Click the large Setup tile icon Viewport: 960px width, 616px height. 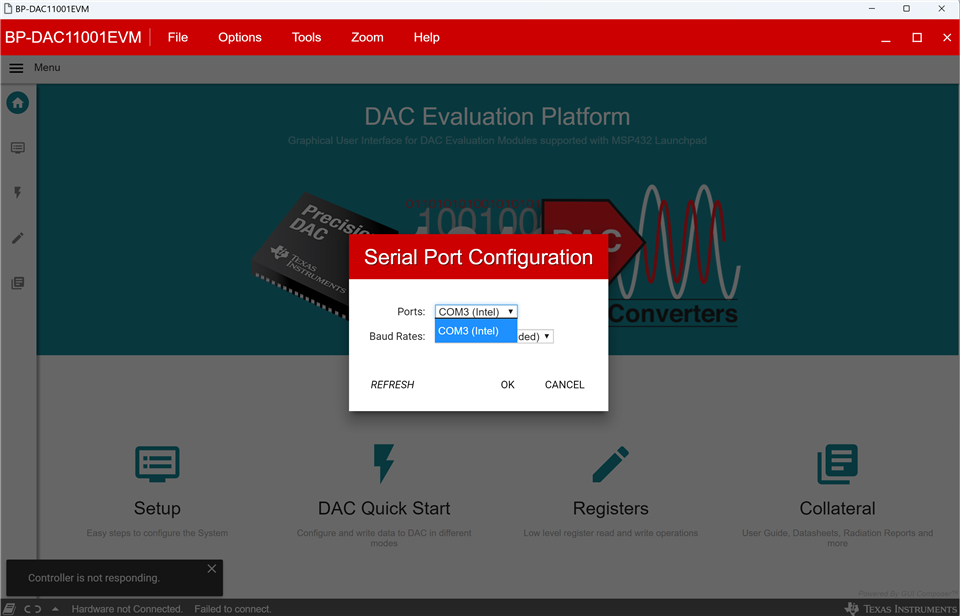tap(157, 464)
